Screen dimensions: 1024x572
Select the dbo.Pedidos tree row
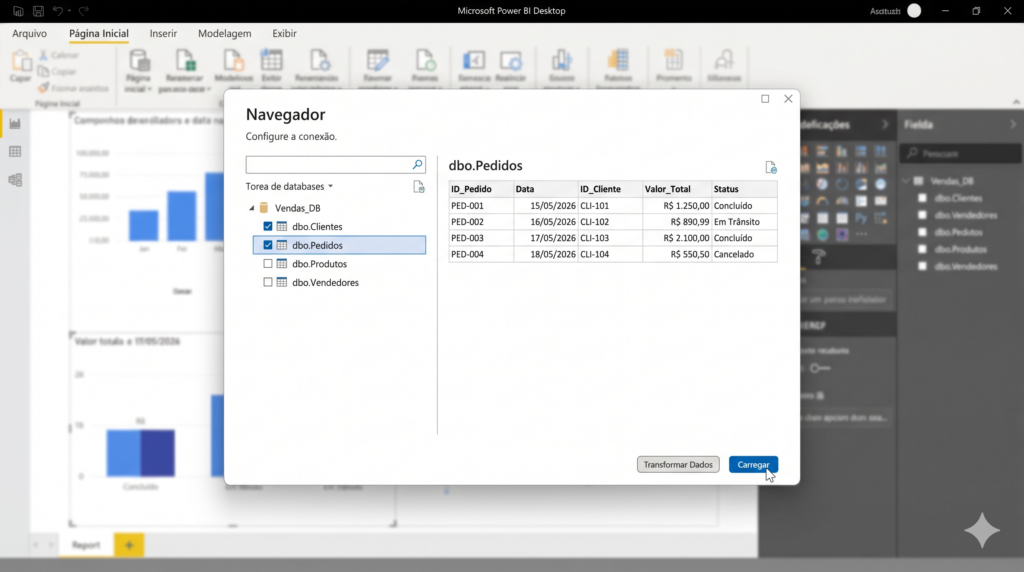click(x=339, y=246)
